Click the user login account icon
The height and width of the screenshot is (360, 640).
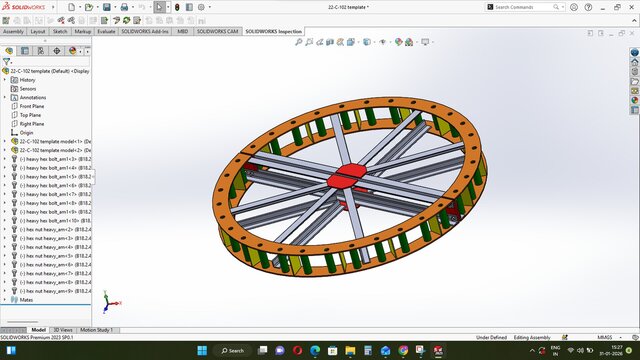[x=574, y=7]
